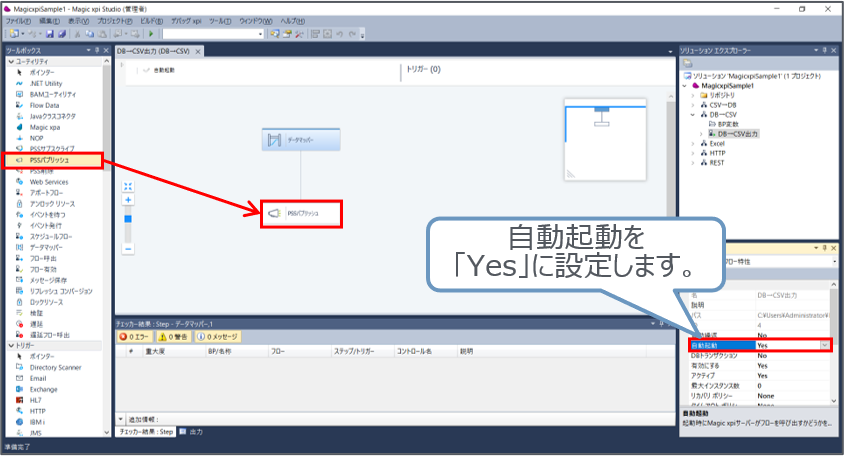Select DB→CSV出力 flow in solution tree
The image size is (844, 456).
tap(738, 133)
